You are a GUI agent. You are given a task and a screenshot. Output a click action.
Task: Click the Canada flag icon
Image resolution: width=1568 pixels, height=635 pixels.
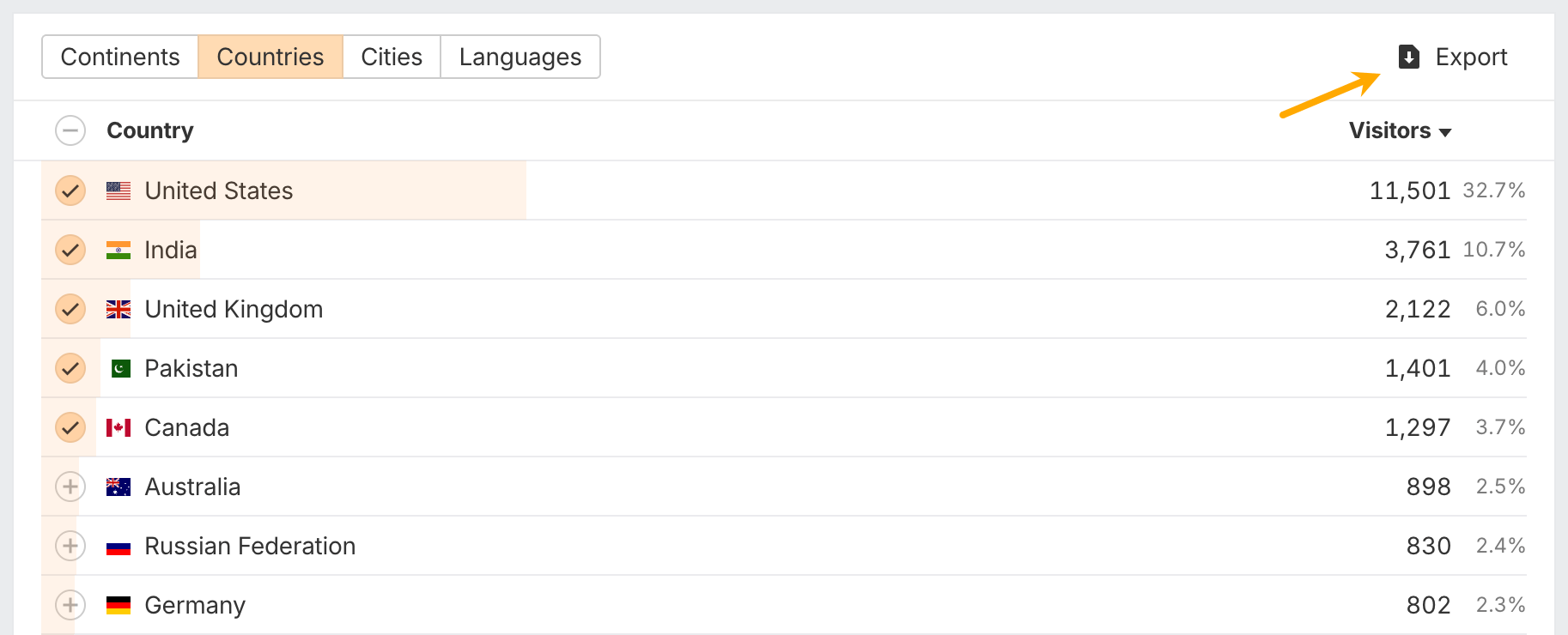(119, 427)
